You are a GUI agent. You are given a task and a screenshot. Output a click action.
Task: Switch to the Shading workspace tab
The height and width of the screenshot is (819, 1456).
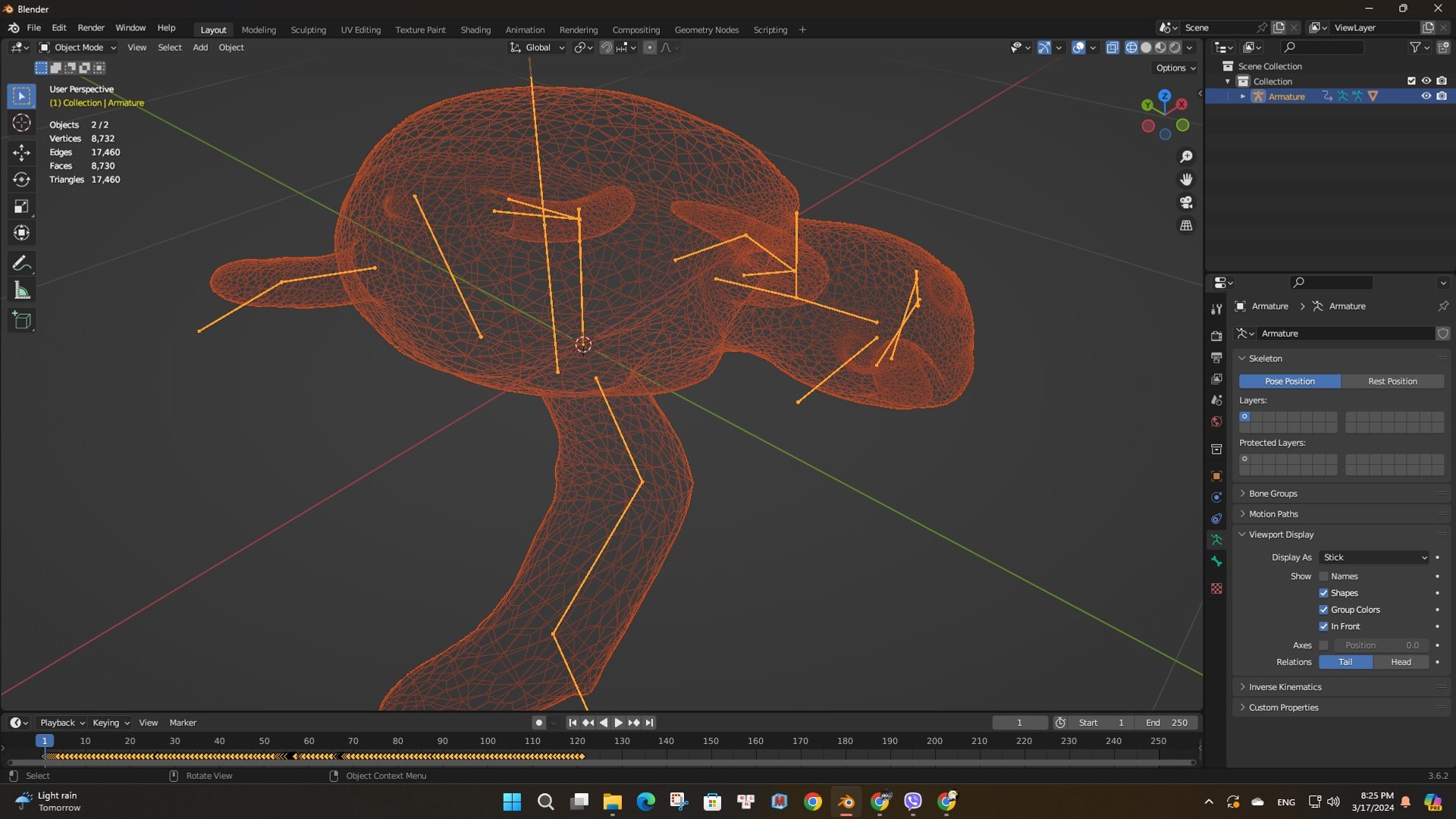click(x=475, y=30)
